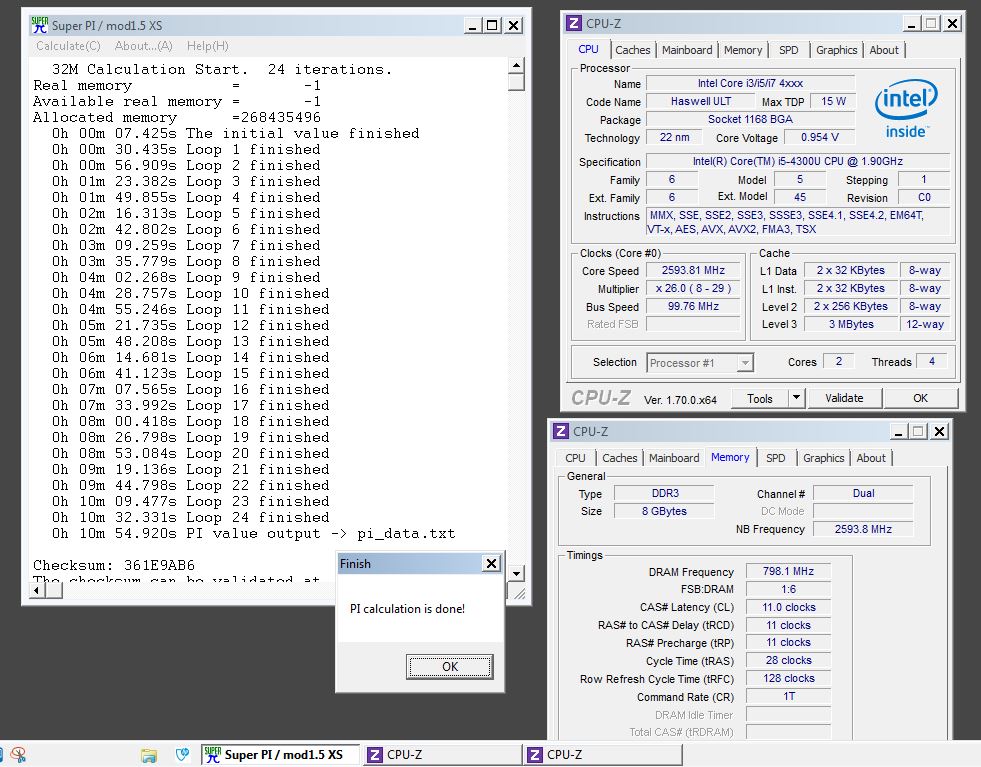Activate first CPU-Z taskbar button

[442, 754]
